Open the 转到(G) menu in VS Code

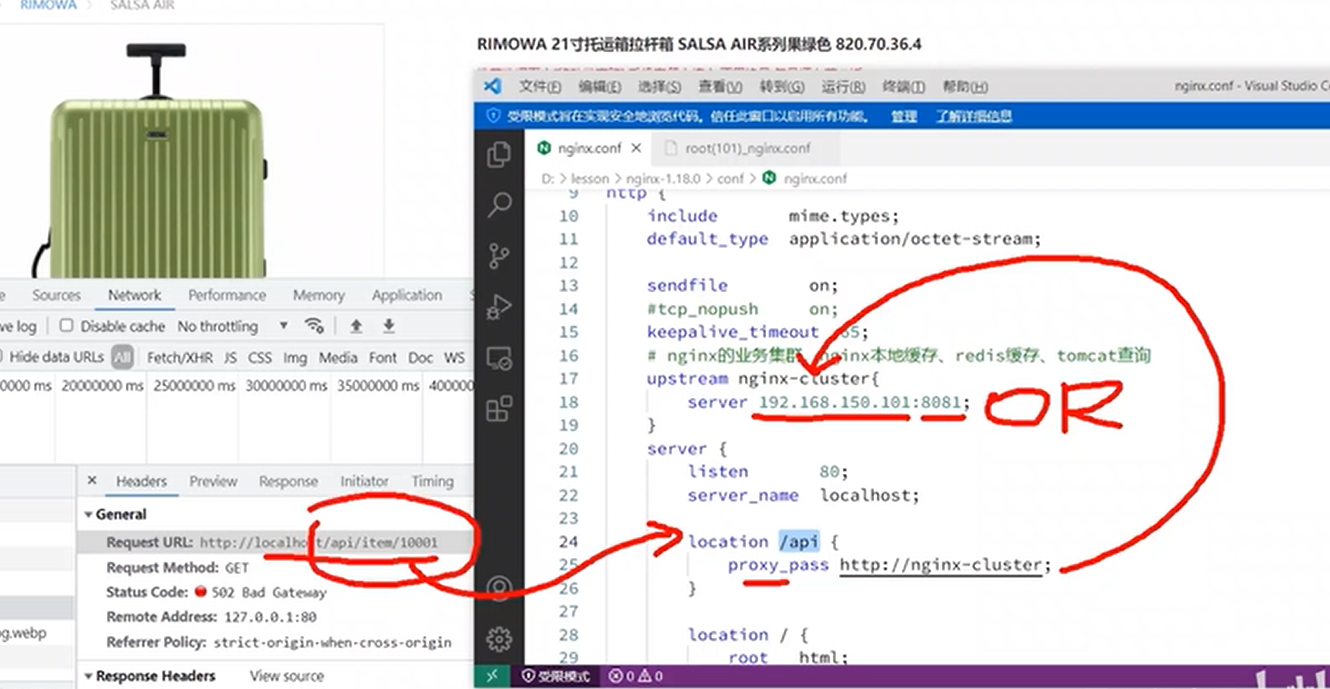(782, 87)
